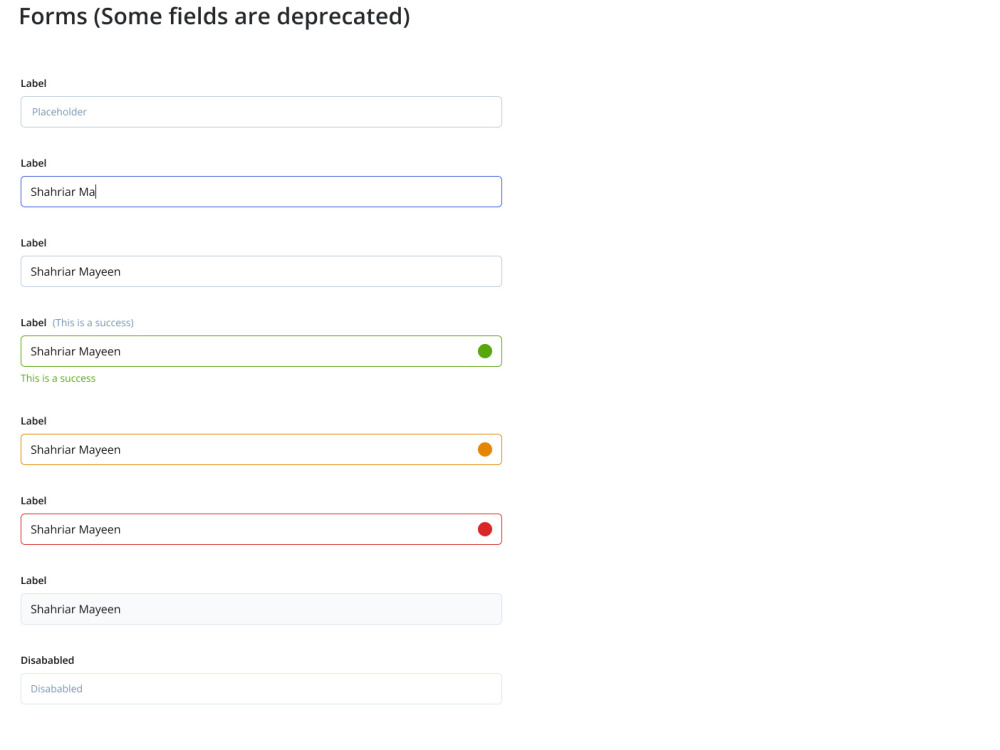Click the orange warning status dot

point(485,450)
